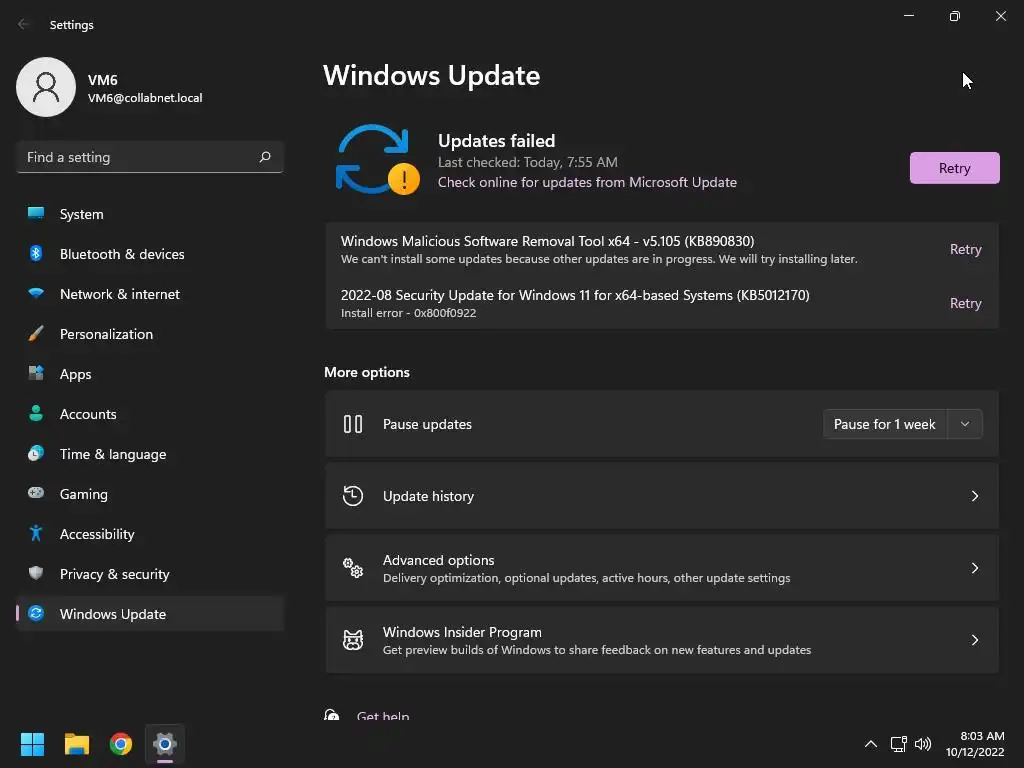This screenshot has width=1024, height=768.
Task: Click the Accounts person icon
Action: [x=36, y=413]
